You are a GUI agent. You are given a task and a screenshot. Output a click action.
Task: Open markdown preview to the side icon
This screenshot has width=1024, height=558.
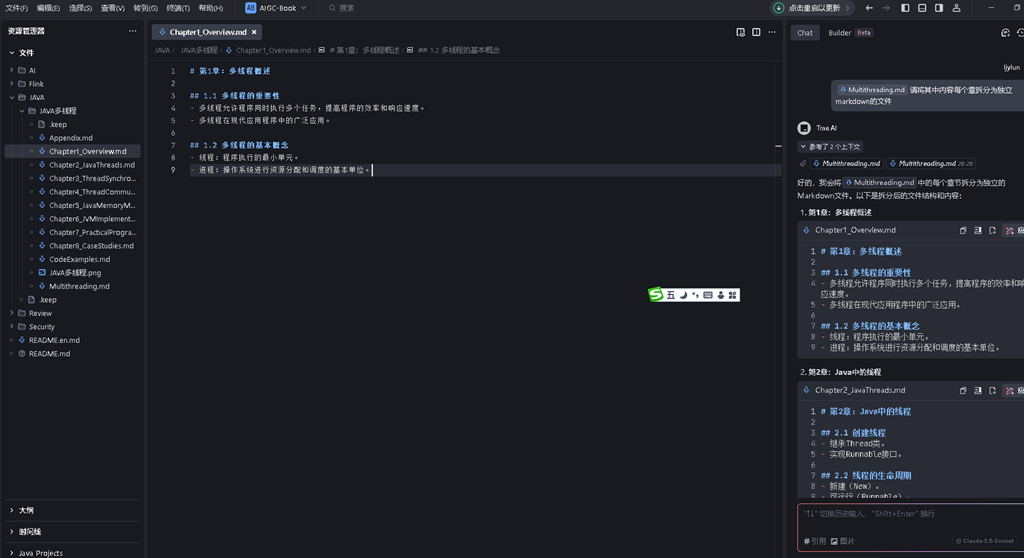[x=741, y=32]
